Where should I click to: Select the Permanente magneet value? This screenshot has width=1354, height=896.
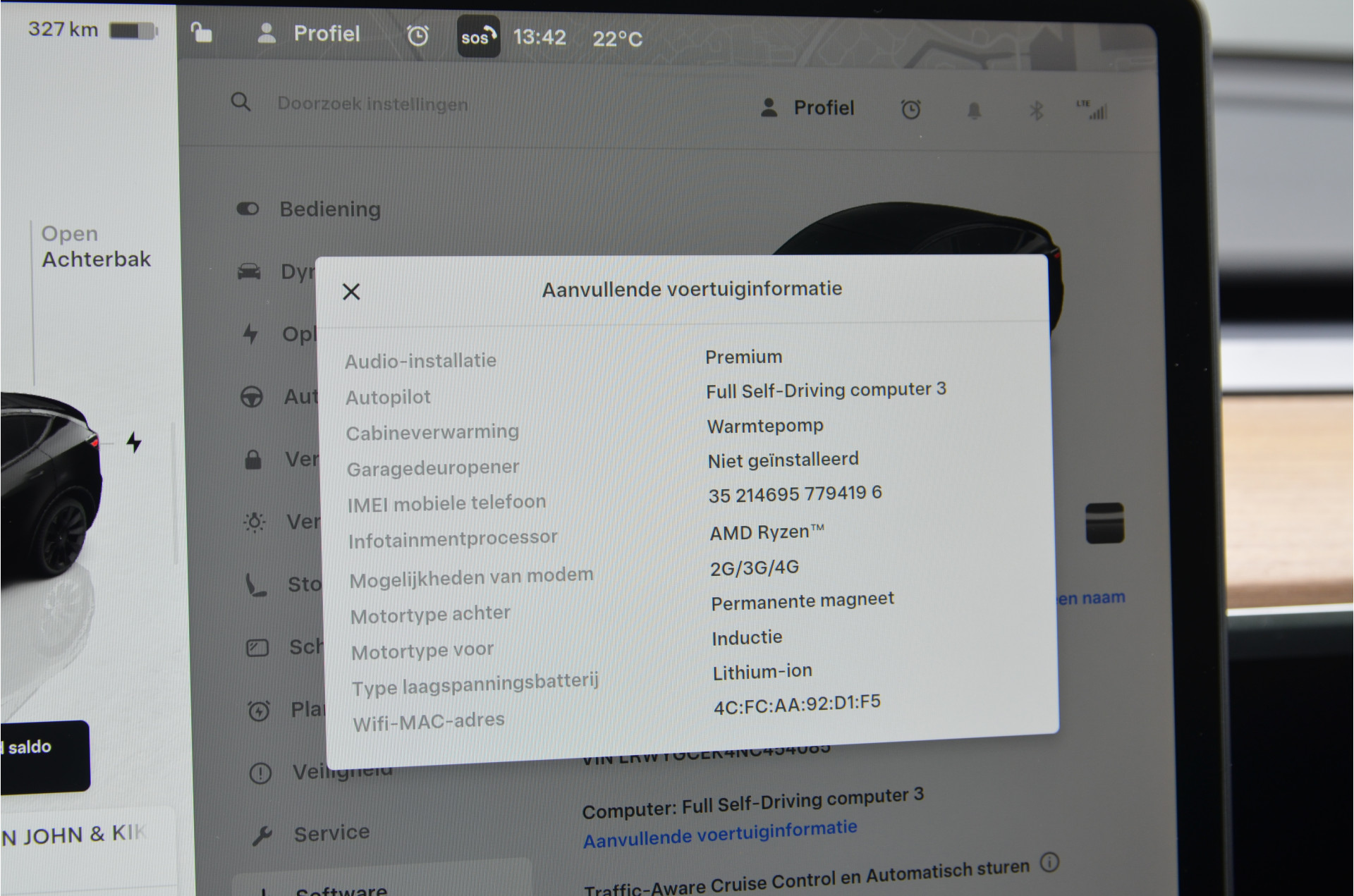(803, 602)
